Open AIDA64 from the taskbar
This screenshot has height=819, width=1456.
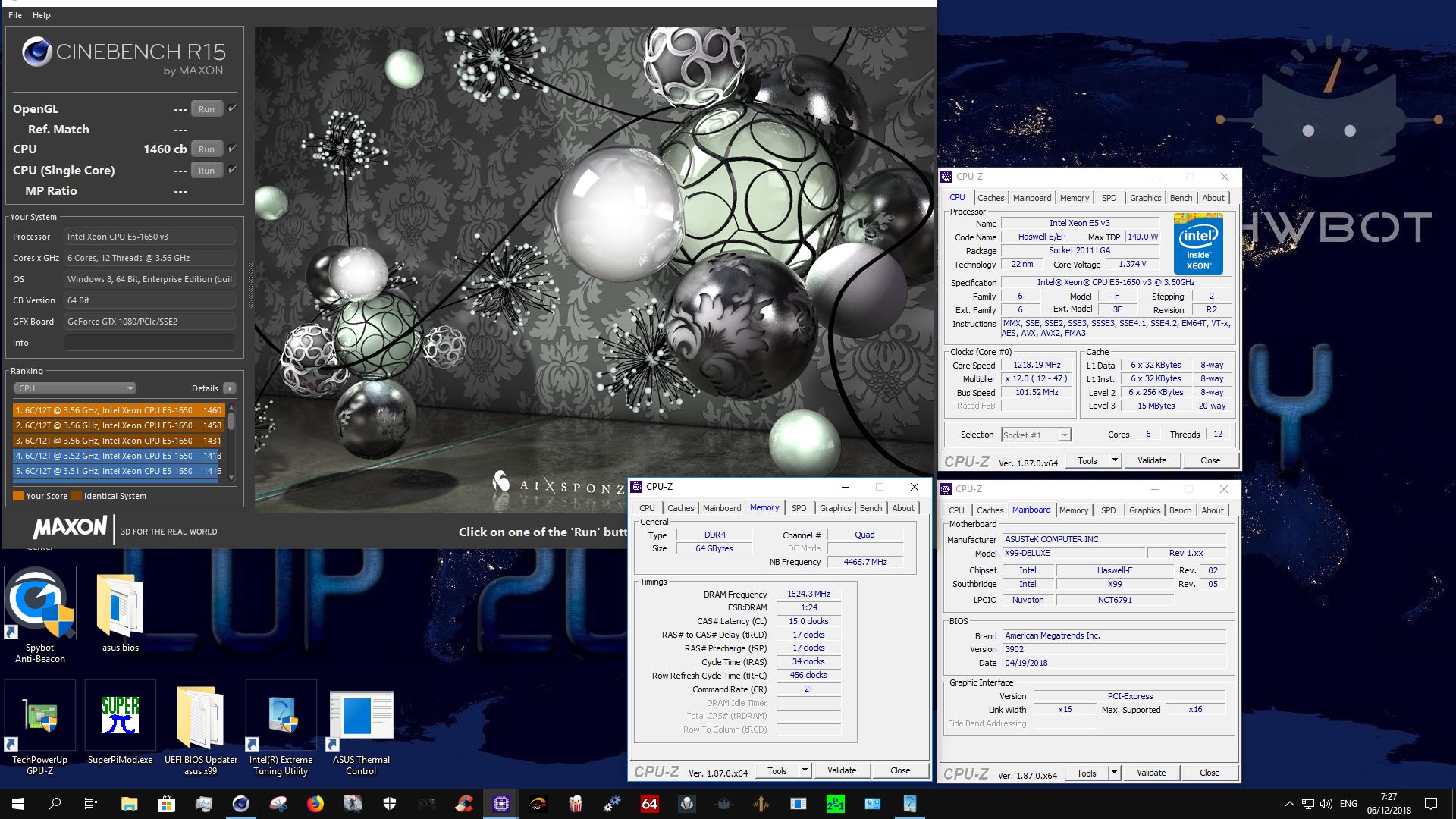coord(649,804)
